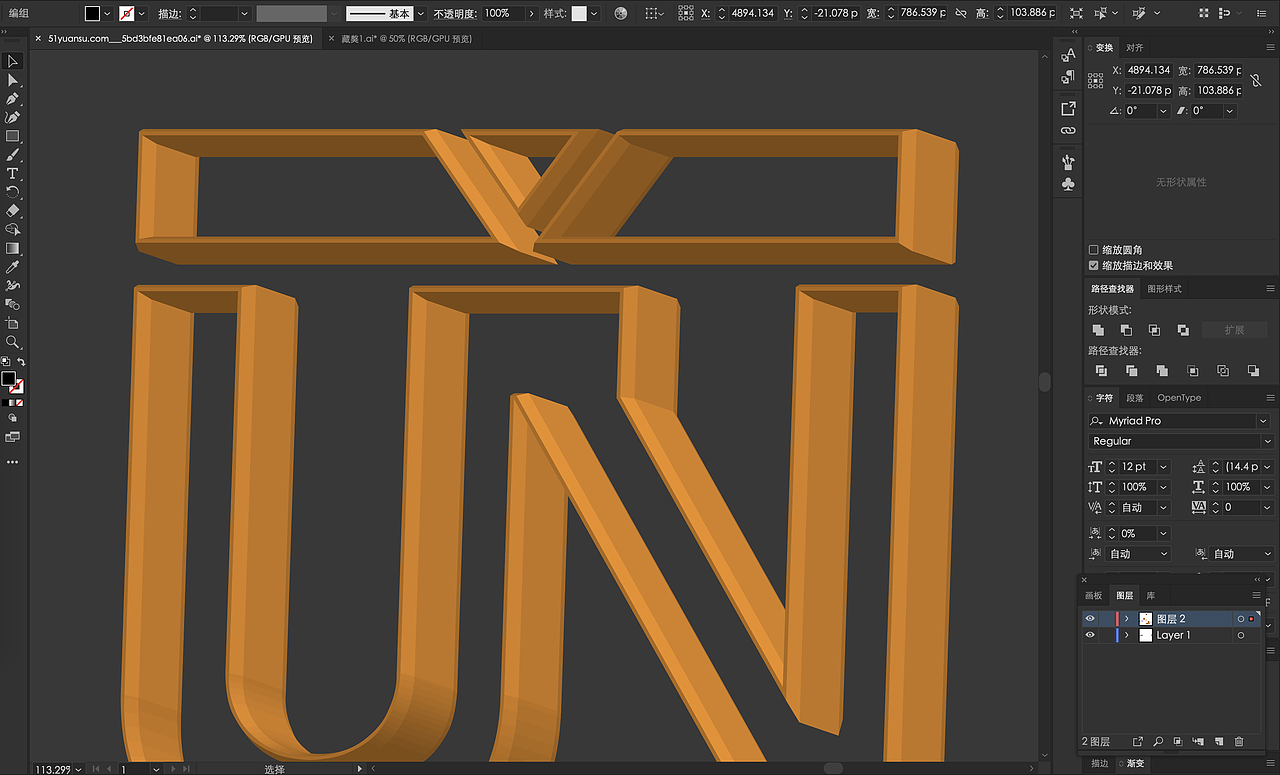1280x775 pixels.
Task: Click the stroke none swatch in control bar
Action: [127, 14]
